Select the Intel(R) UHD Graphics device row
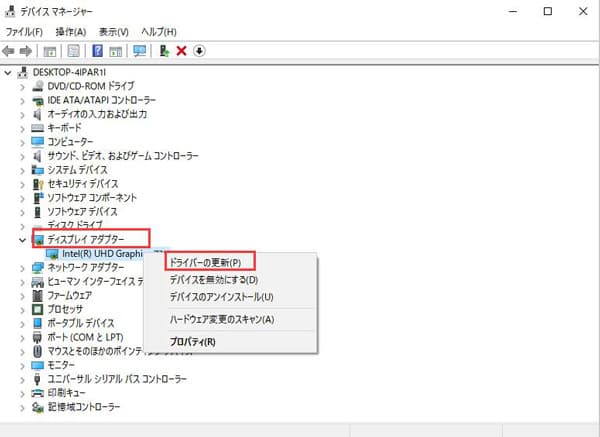This screenshot has height=437, width=600. 105,254
